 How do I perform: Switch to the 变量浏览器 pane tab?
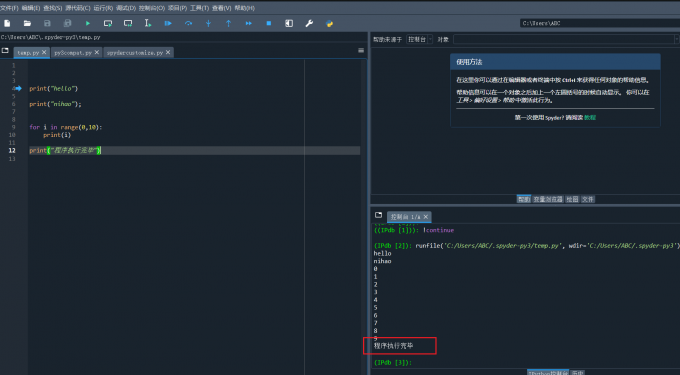pyautogui.click(x=548, y=199)
